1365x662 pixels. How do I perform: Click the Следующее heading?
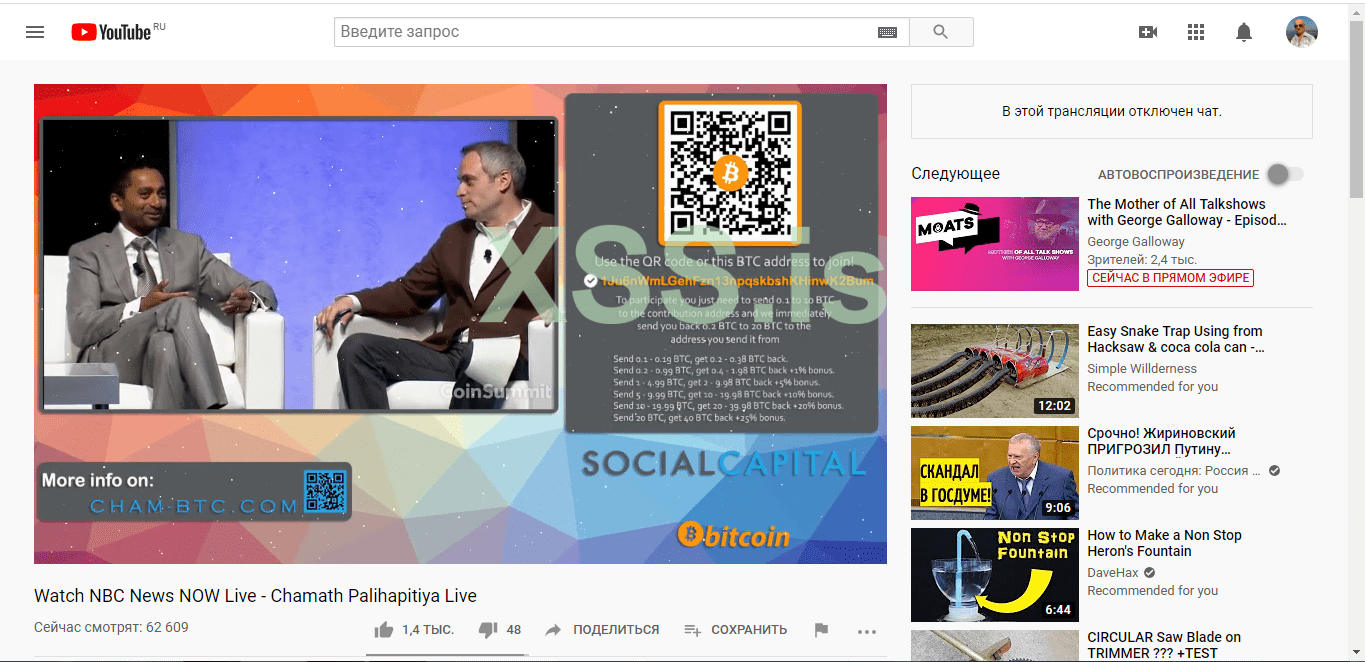(x=955, y=174)
